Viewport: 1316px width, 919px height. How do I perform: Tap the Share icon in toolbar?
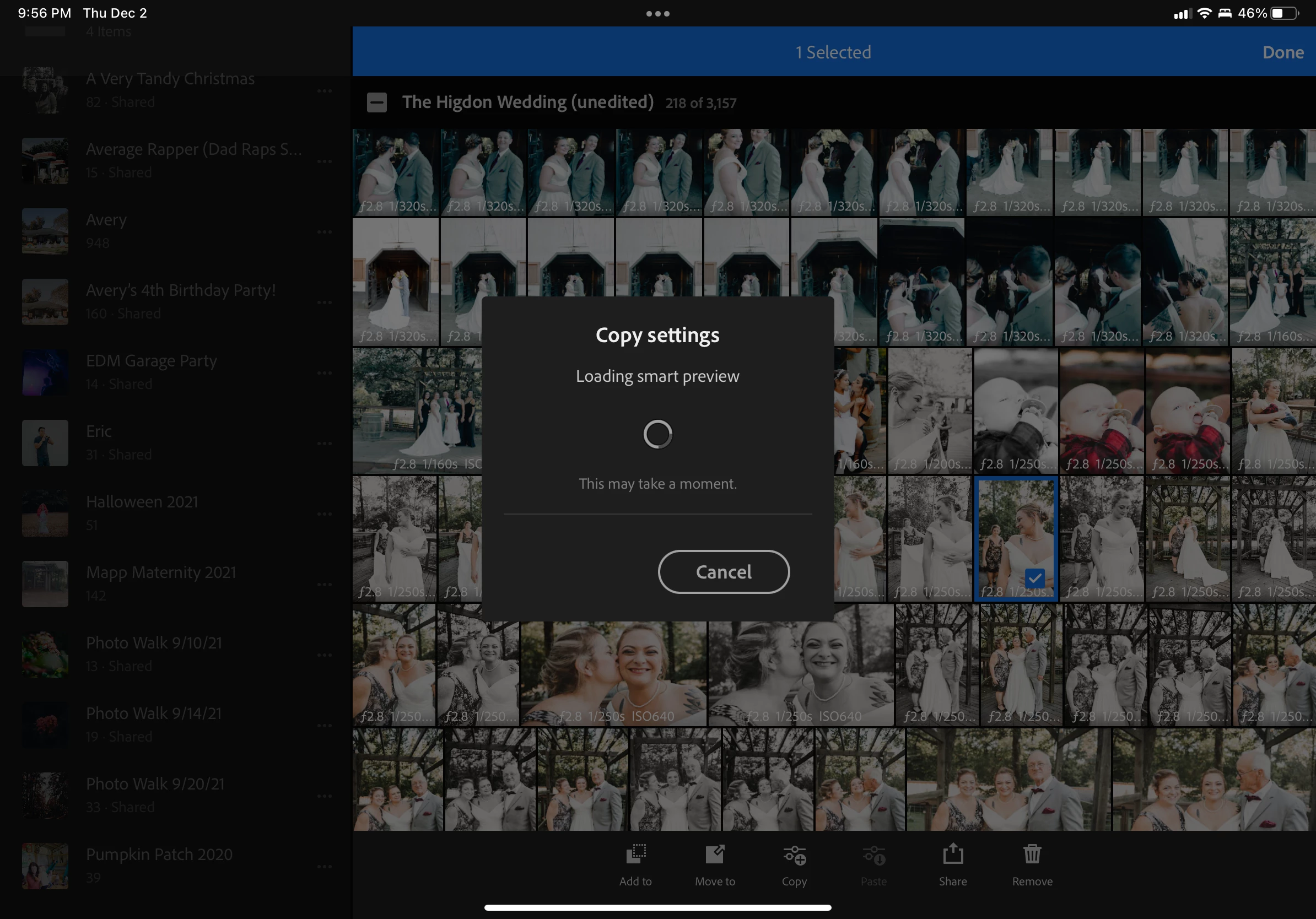(953, 854)
